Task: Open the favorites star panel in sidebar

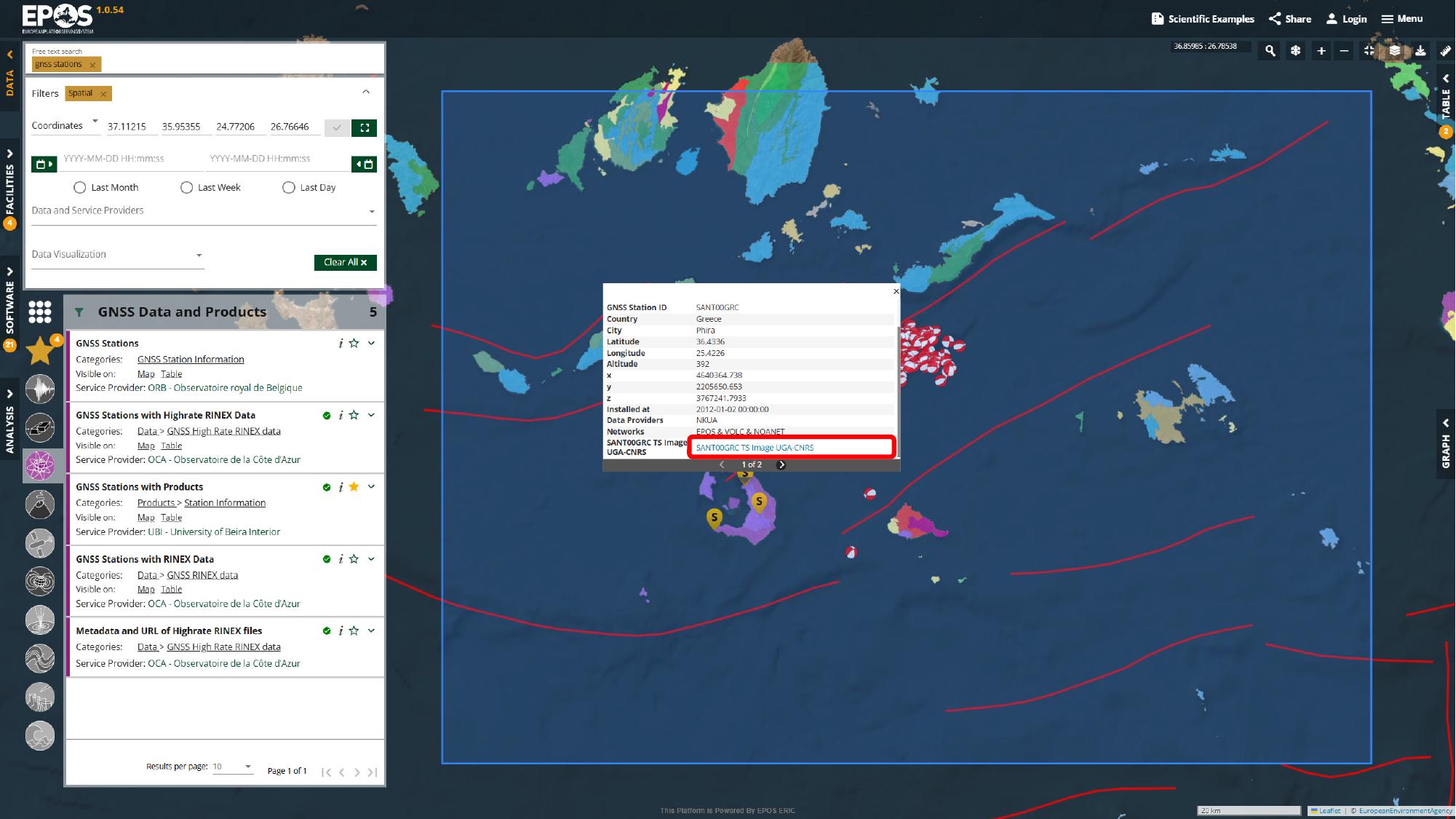Action: 40,350
